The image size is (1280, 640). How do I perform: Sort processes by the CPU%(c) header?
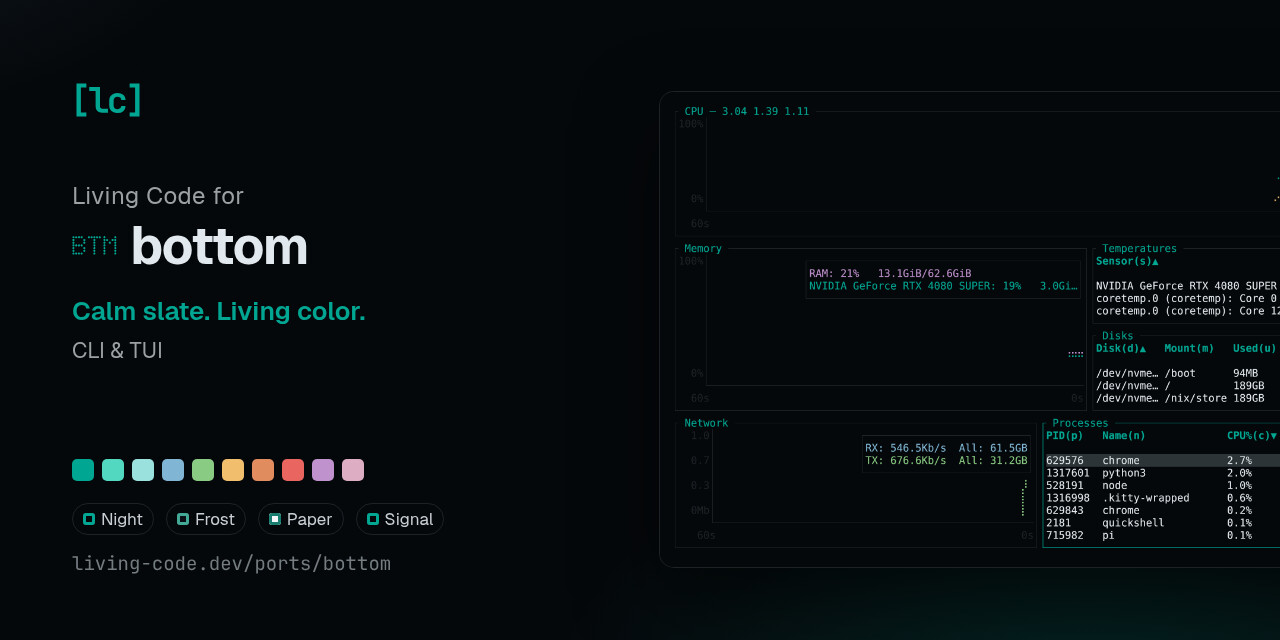click(1252, 436)
